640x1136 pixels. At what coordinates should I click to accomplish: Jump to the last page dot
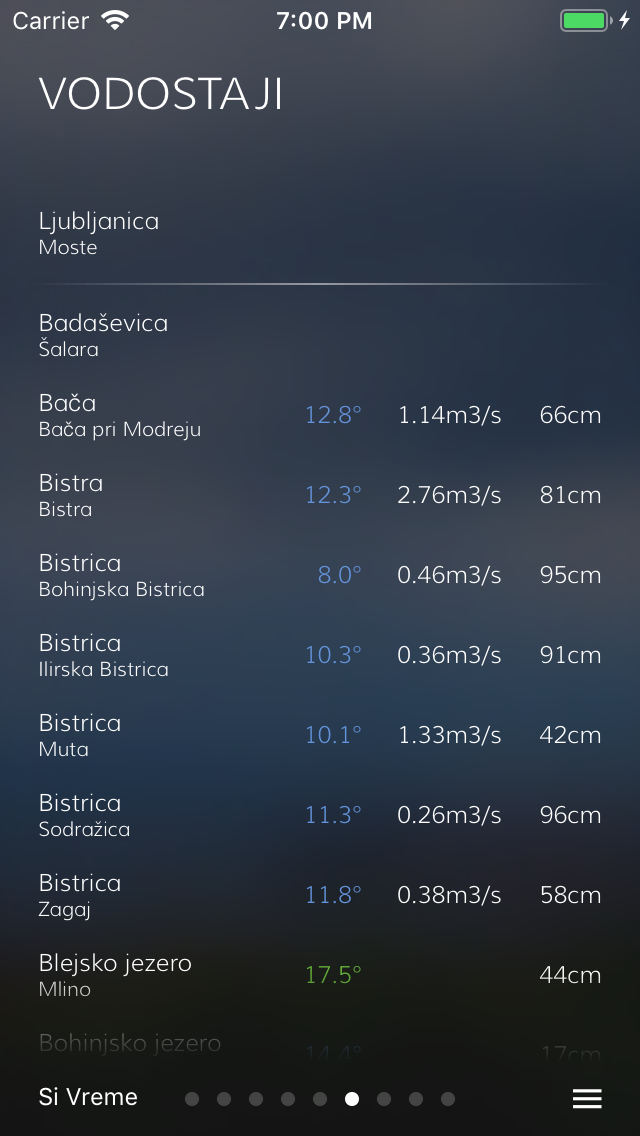point(448,1099)
